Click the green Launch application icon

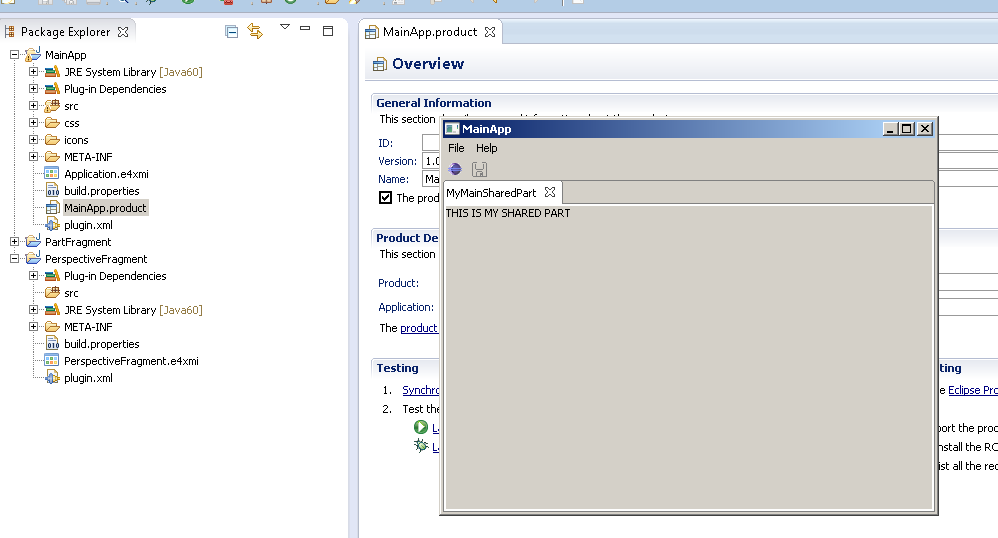(421, 427)
